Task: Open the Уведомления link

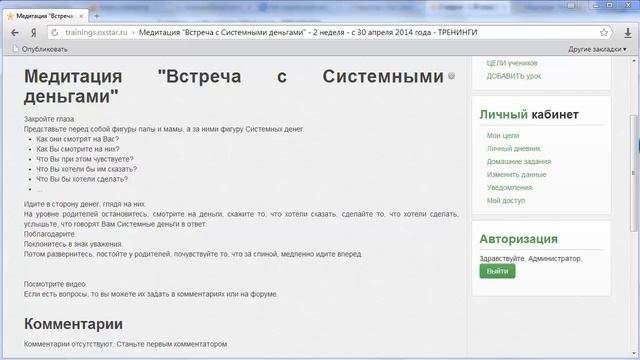Action: (509, 188)
